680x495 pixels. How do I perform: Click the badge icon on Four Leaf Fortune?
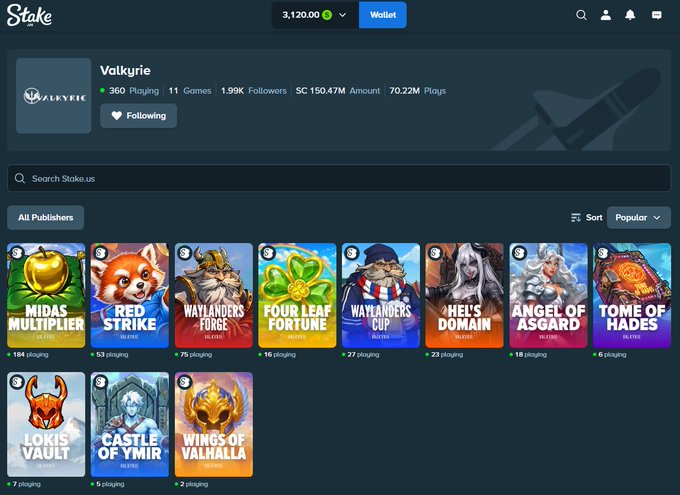click(x=268, y=252)
